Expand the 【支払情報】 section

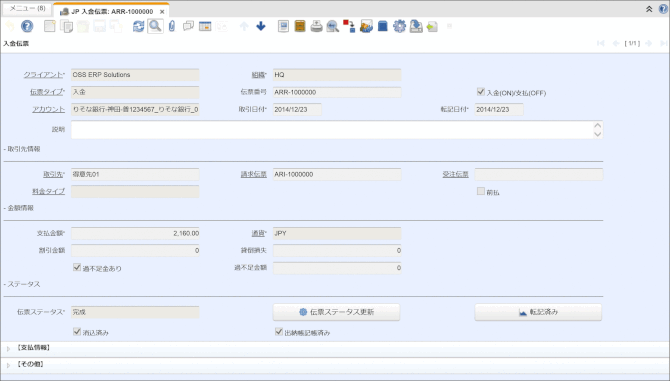click(9, 349)
